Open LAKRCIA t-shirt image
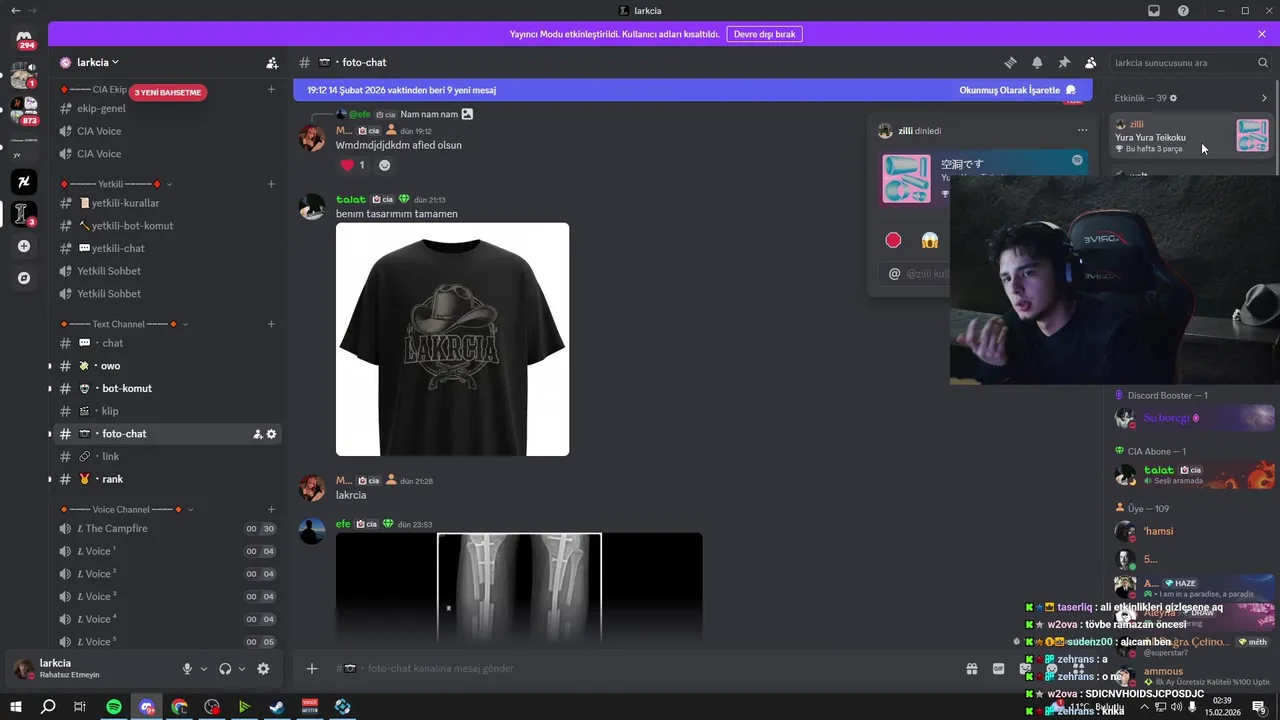The width and height of the screenshot is (1280, 720). 452,339
